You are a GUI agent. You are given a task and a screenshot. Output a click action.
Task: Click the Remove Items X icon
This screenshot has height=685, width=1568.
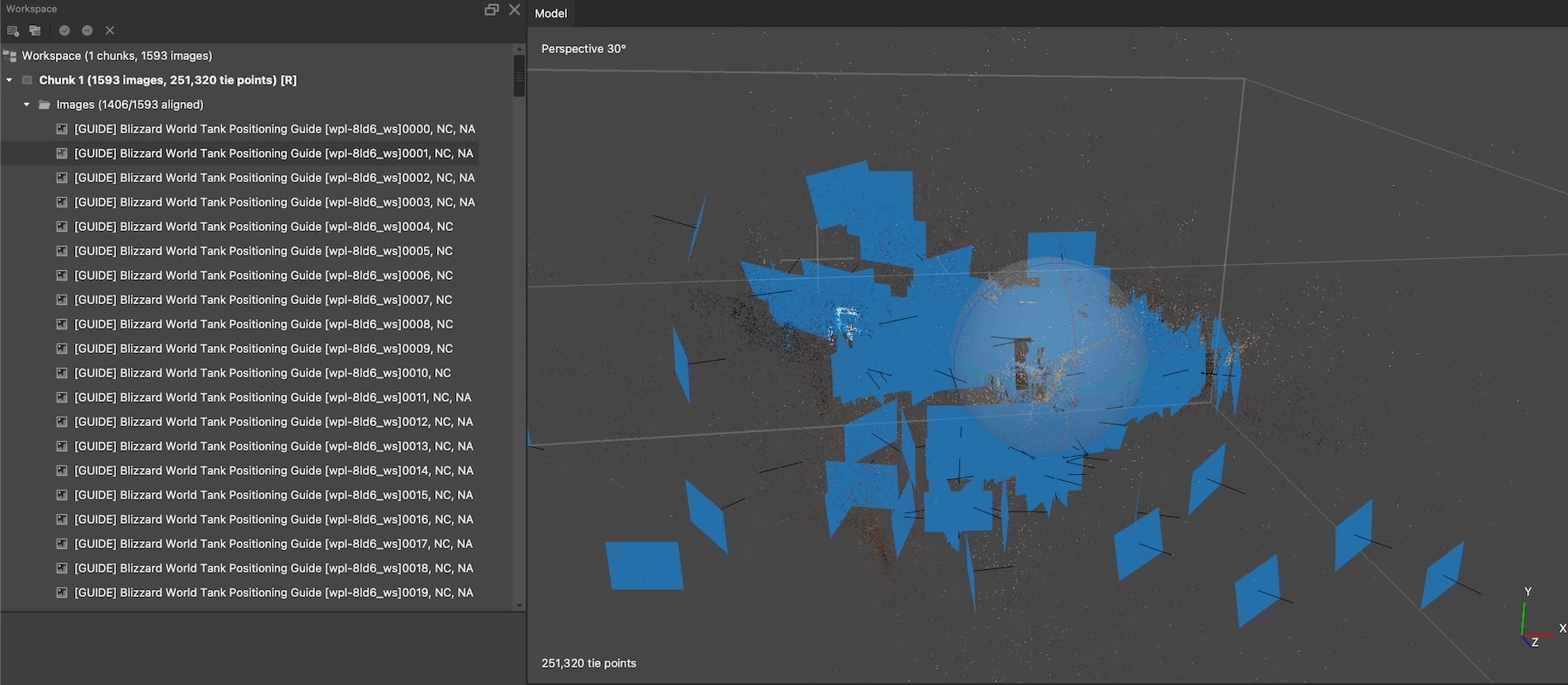110,31
